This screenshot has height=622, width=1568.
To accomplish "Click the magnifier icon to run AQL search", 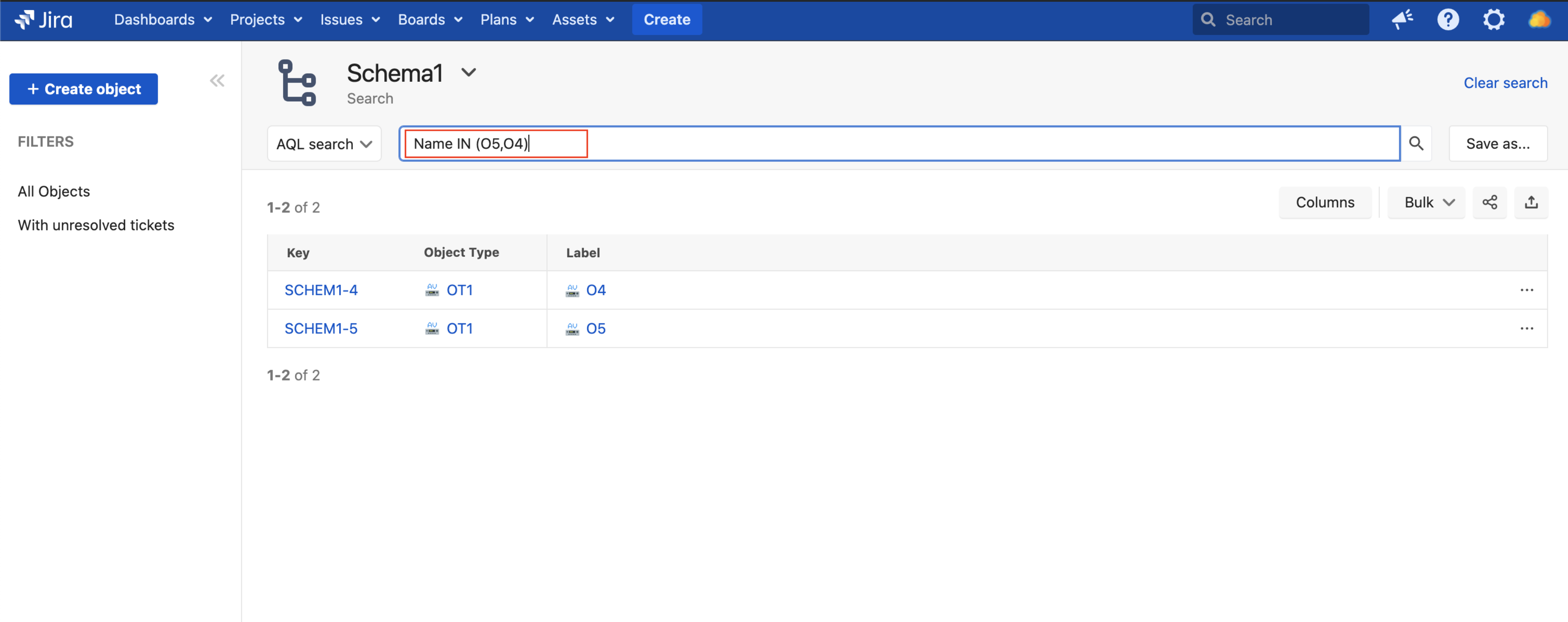I will click(1416, 143).
